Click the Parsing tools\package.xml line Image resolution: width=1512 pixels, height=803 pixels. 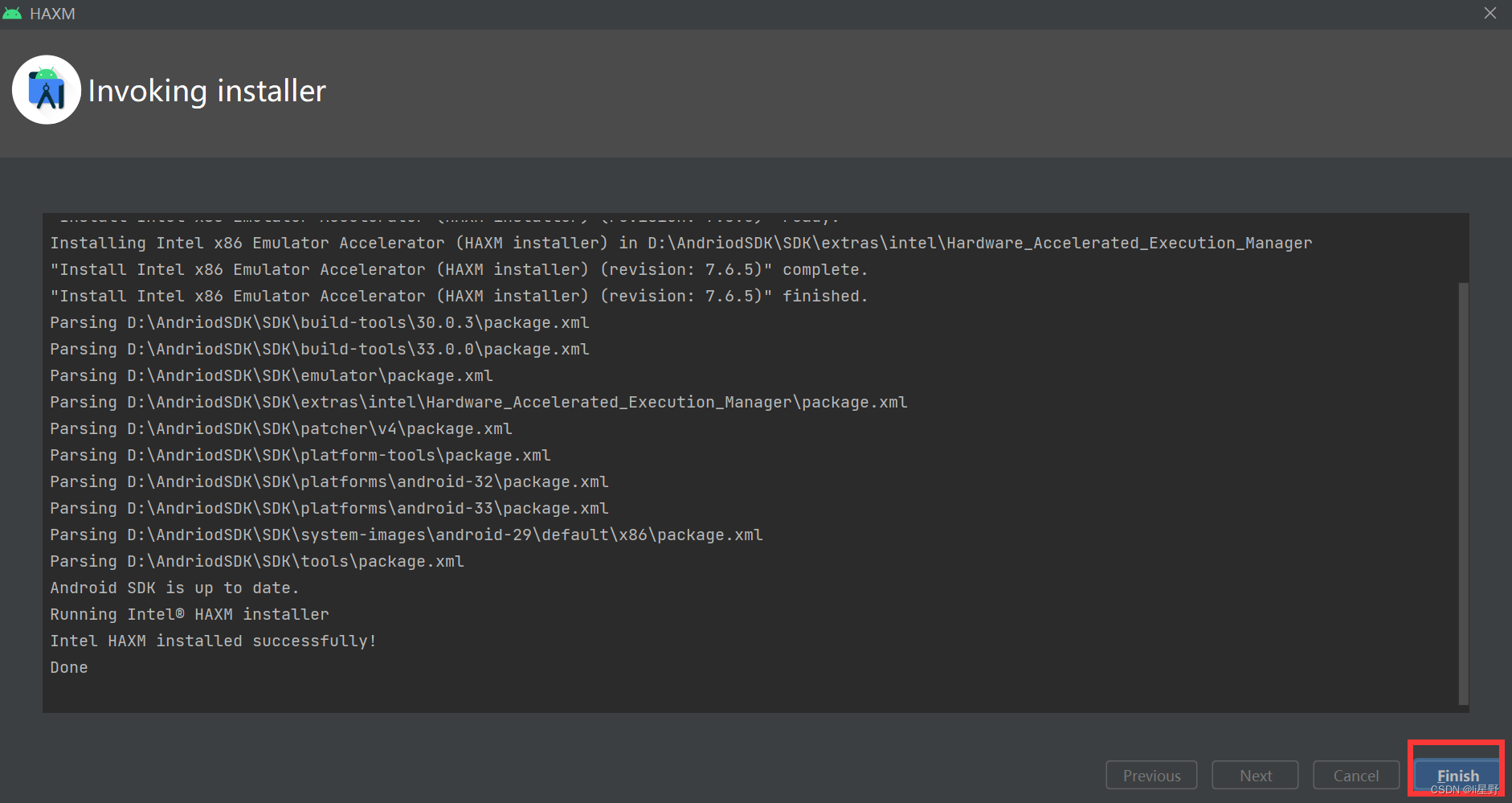(257, 561)
